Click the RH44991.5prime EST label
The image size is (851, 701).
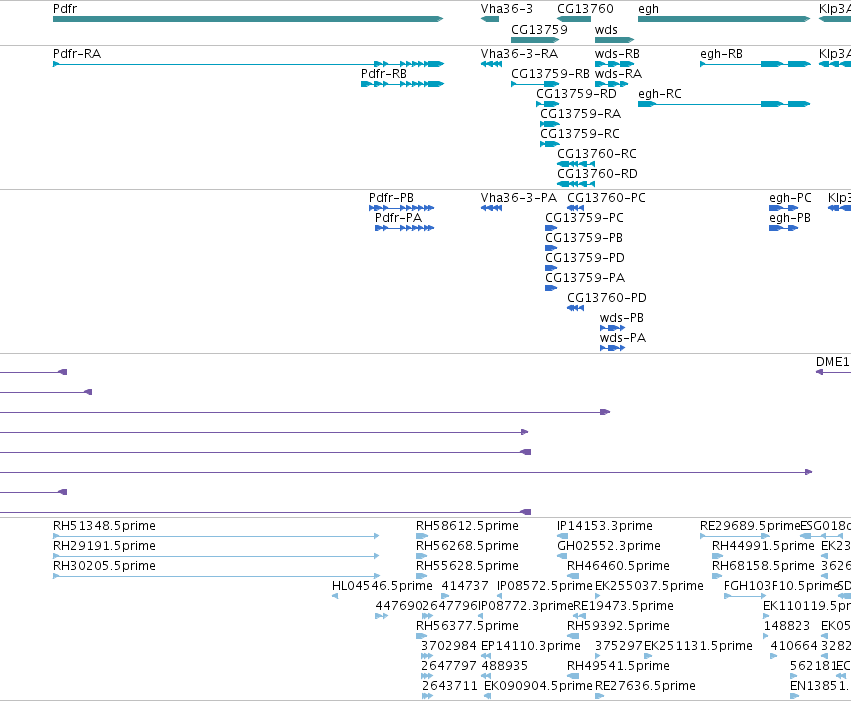coord(763,546)
